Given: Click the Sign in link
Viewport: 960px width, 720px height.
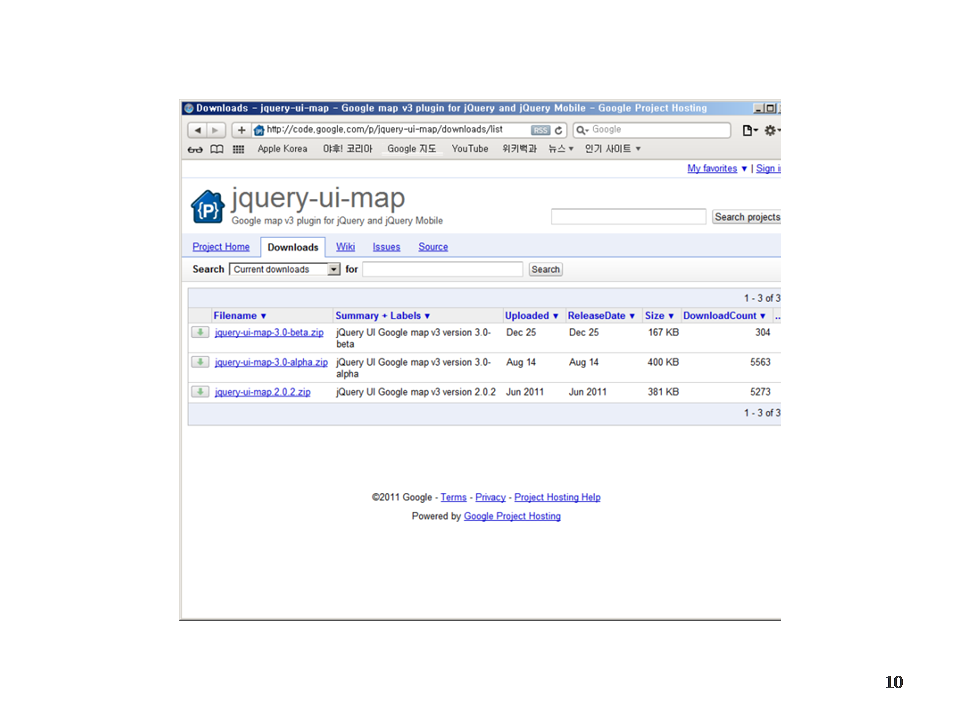Looking at the screenshot, I should (768, 168).
